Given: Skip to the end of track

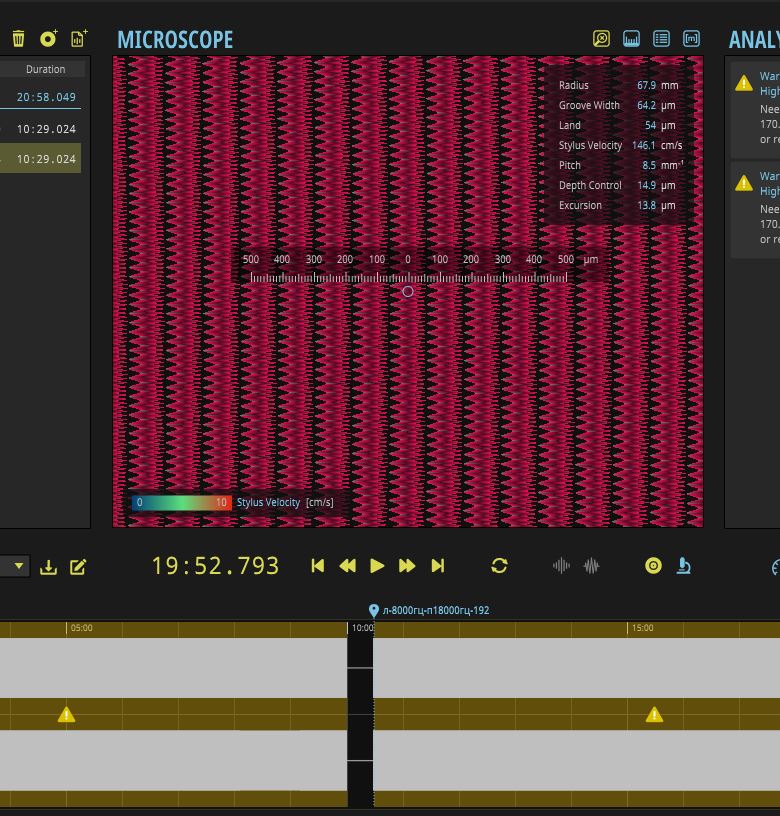Looking at the screenshot, I should pos(437,566).
